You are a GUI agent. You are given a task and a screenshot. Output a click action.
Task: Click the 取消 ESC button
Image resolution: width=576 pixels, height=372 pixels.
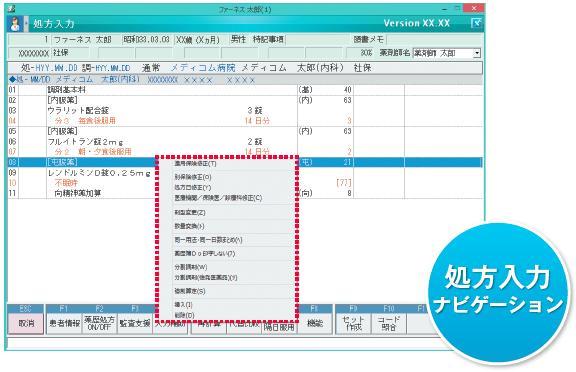(x=26, y=323)
